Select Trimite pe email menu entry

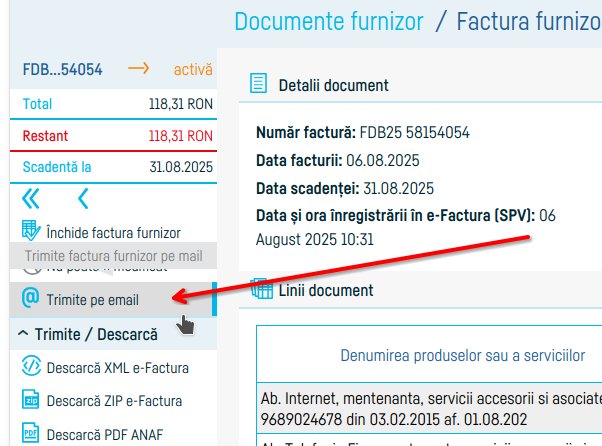pyautogui.click(x=92, y=299)
